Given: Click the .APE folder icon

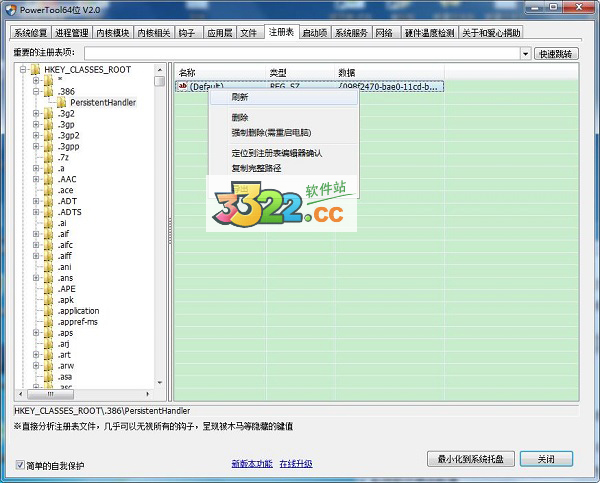Looking at the screenshot, I should point(48,289).
